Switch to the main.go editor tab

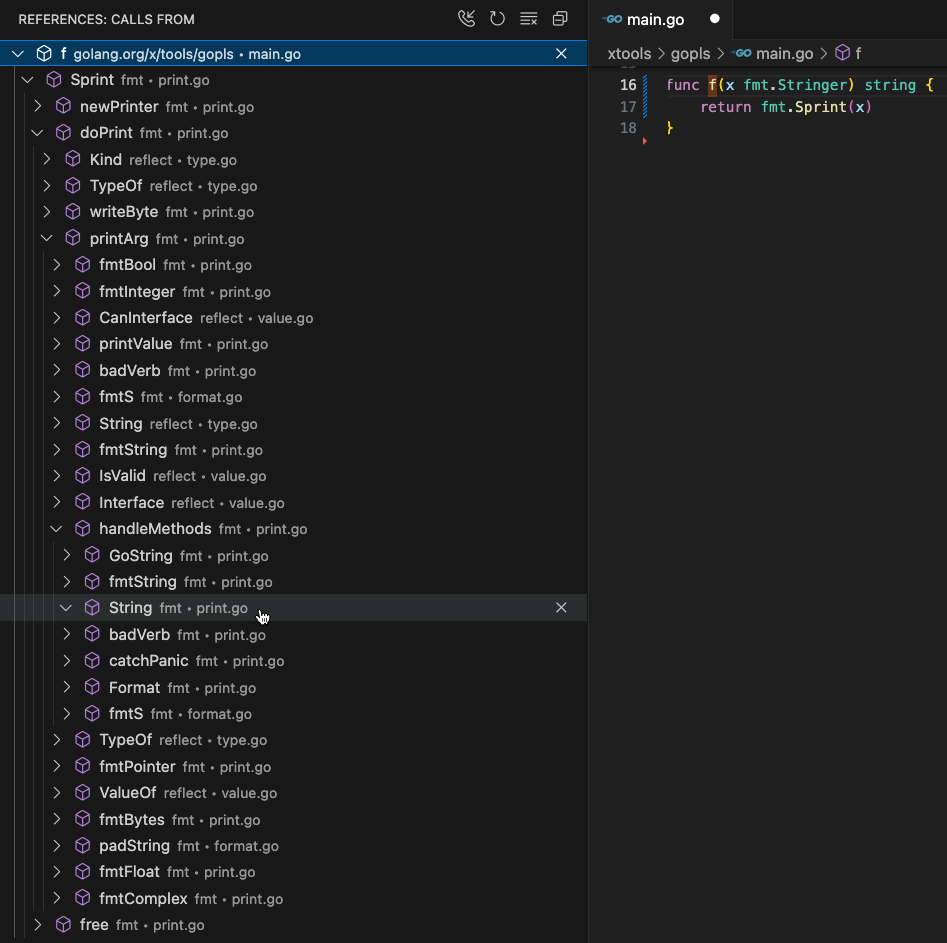[655, 19]
